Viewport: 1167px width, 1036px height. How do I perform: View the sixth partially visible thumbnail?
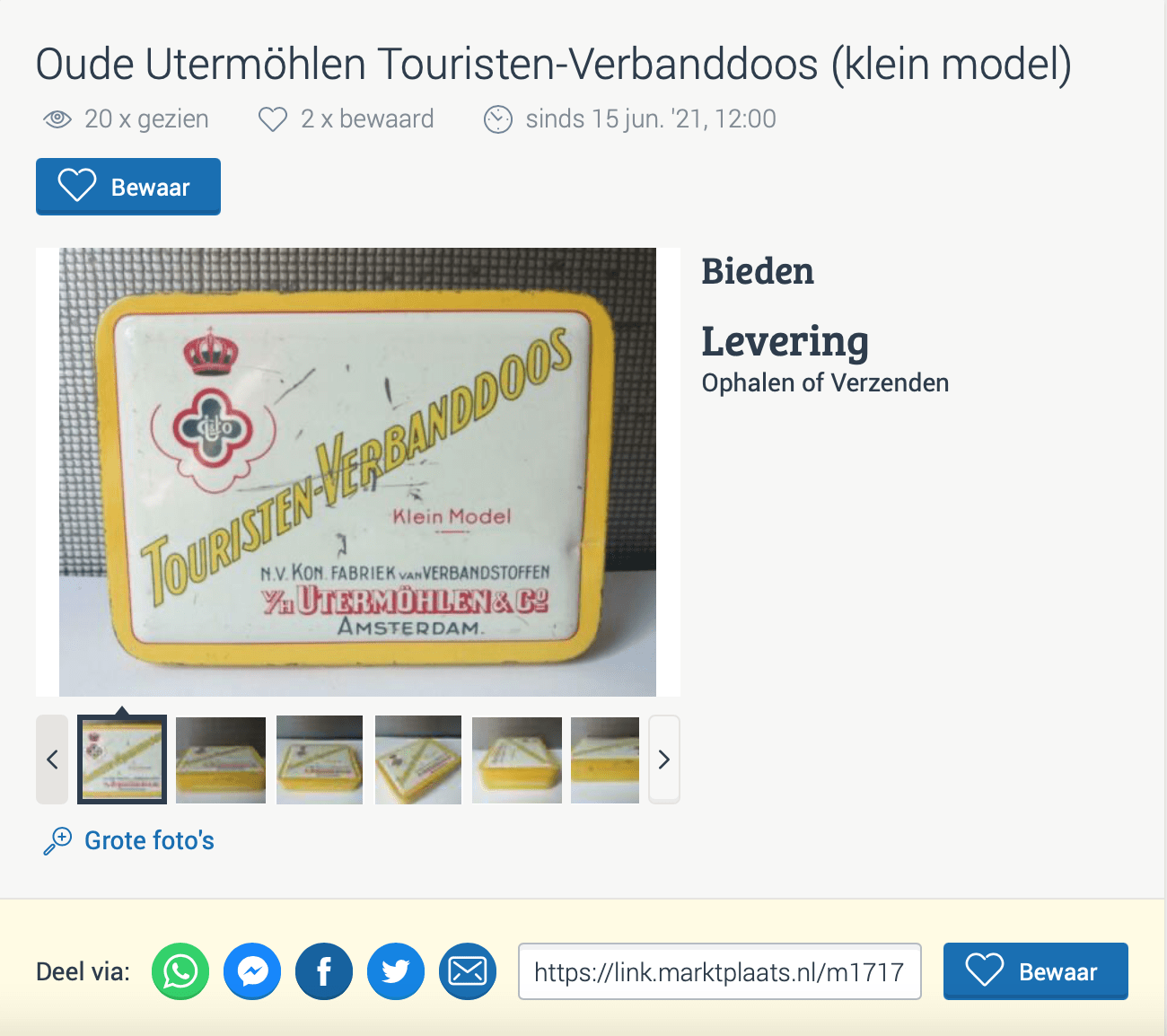click(x=605, y=759)
